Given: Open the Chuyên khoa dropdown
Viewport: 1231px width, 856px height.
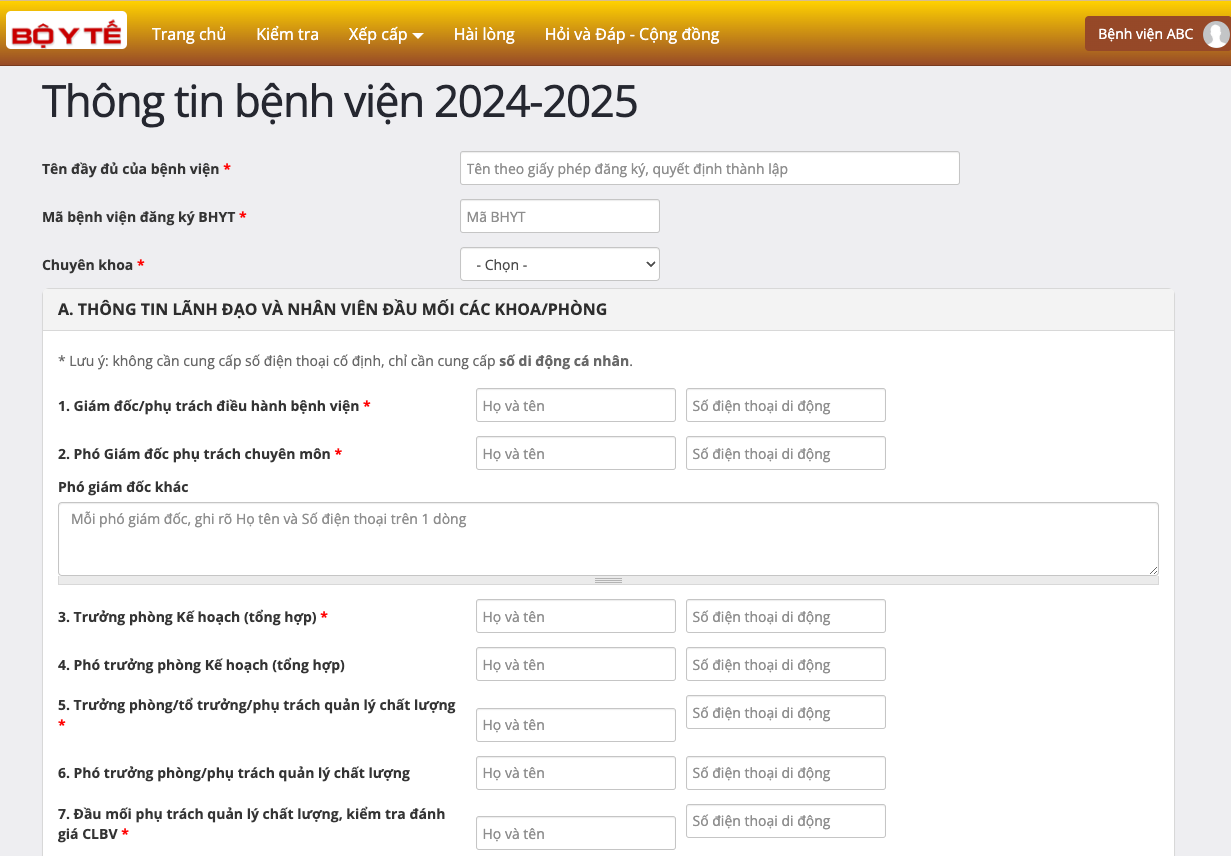Looking at the screenshot, I should [559, 265].
